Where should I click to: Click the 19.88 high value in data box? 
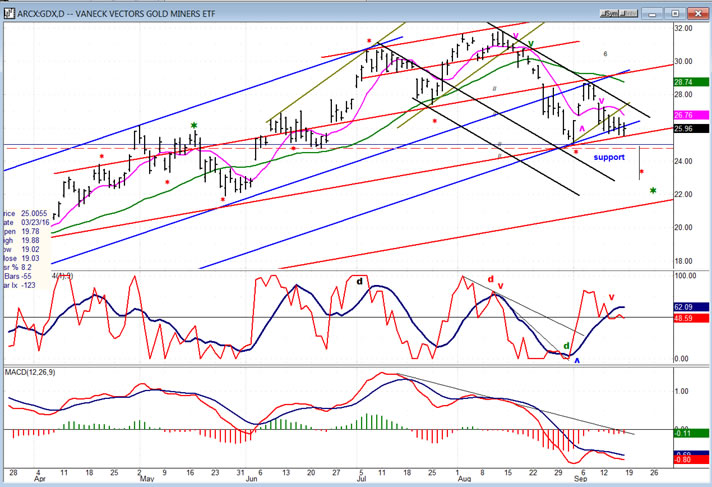(x=30, y=240)
